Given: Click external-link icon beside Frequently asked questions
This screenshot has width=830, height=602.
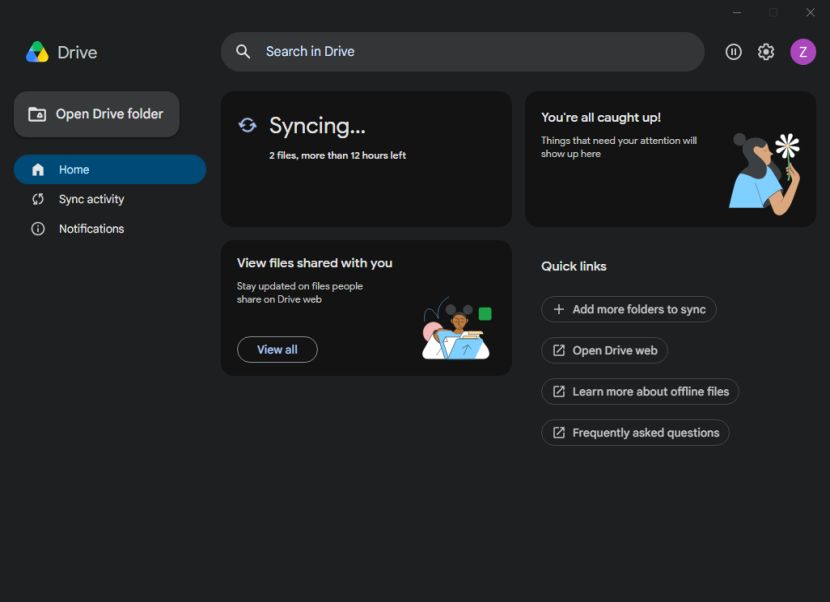Looking at the screenshot, I should 558,433.
